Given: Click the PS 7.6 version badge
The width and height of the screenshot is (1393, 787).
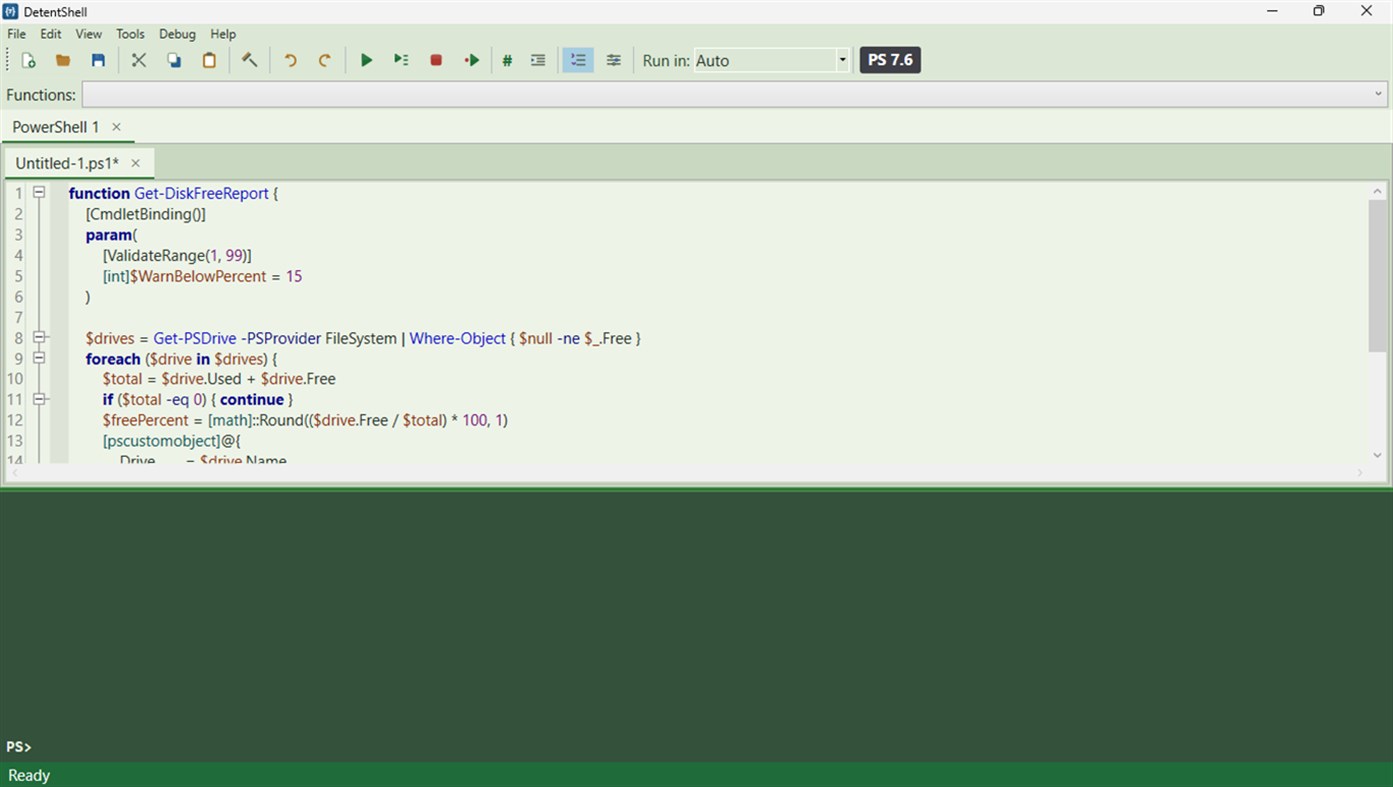Looking at the screenshot, I should [x=890, y=60].
